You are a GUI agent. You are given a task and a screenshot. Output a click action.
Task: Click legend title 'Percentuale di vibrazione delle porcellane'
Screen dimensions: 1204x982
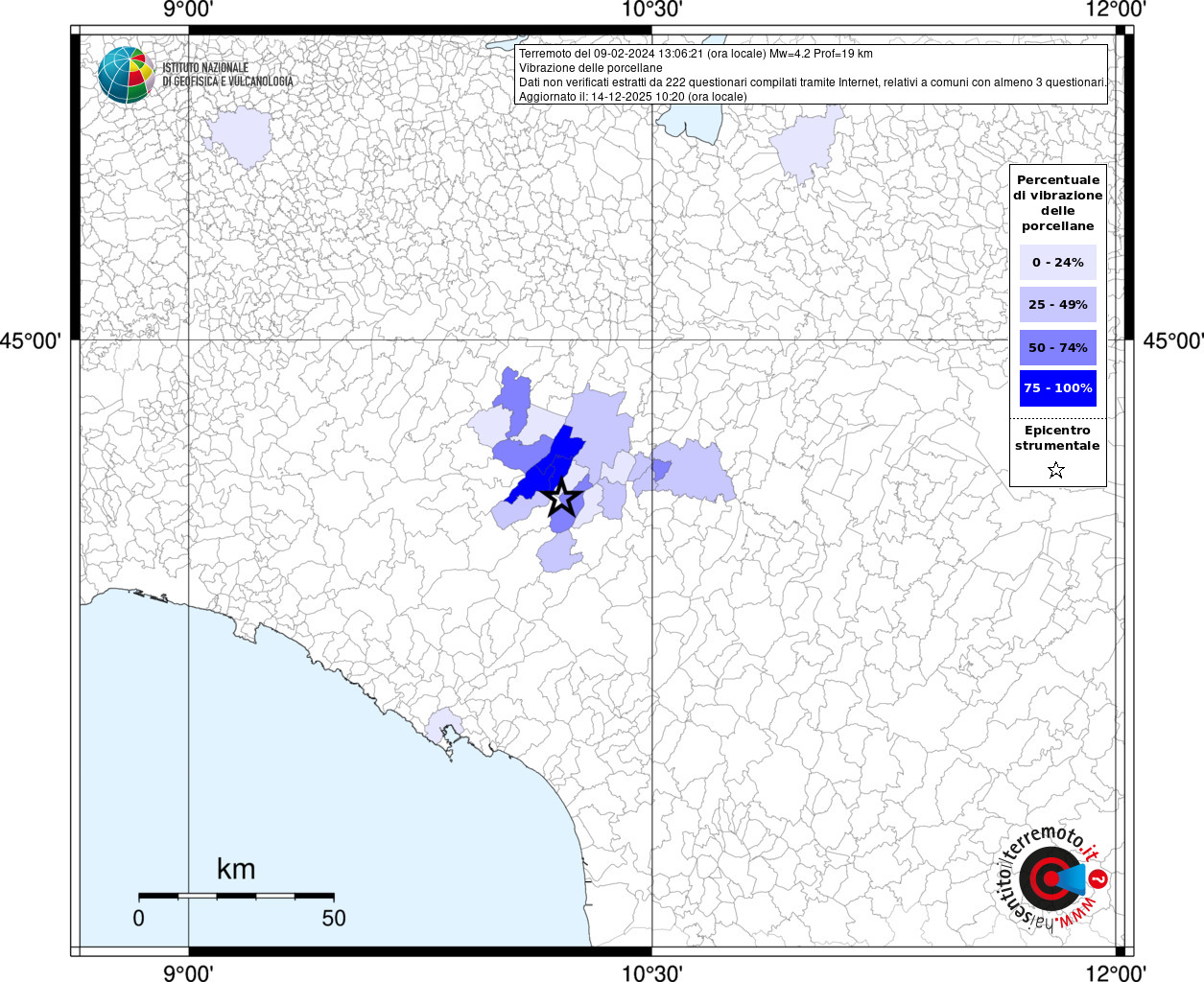click(x=1058, y=202)
